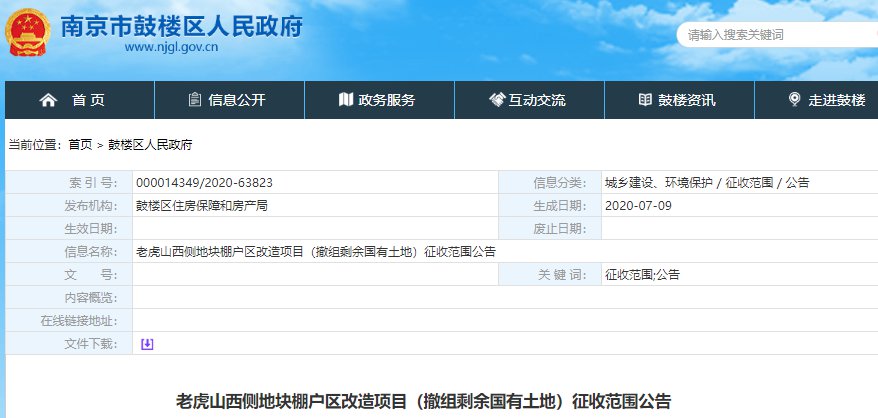Click the home icon in navigation bar
Screen dimensions: 878x418
point(47,100)
